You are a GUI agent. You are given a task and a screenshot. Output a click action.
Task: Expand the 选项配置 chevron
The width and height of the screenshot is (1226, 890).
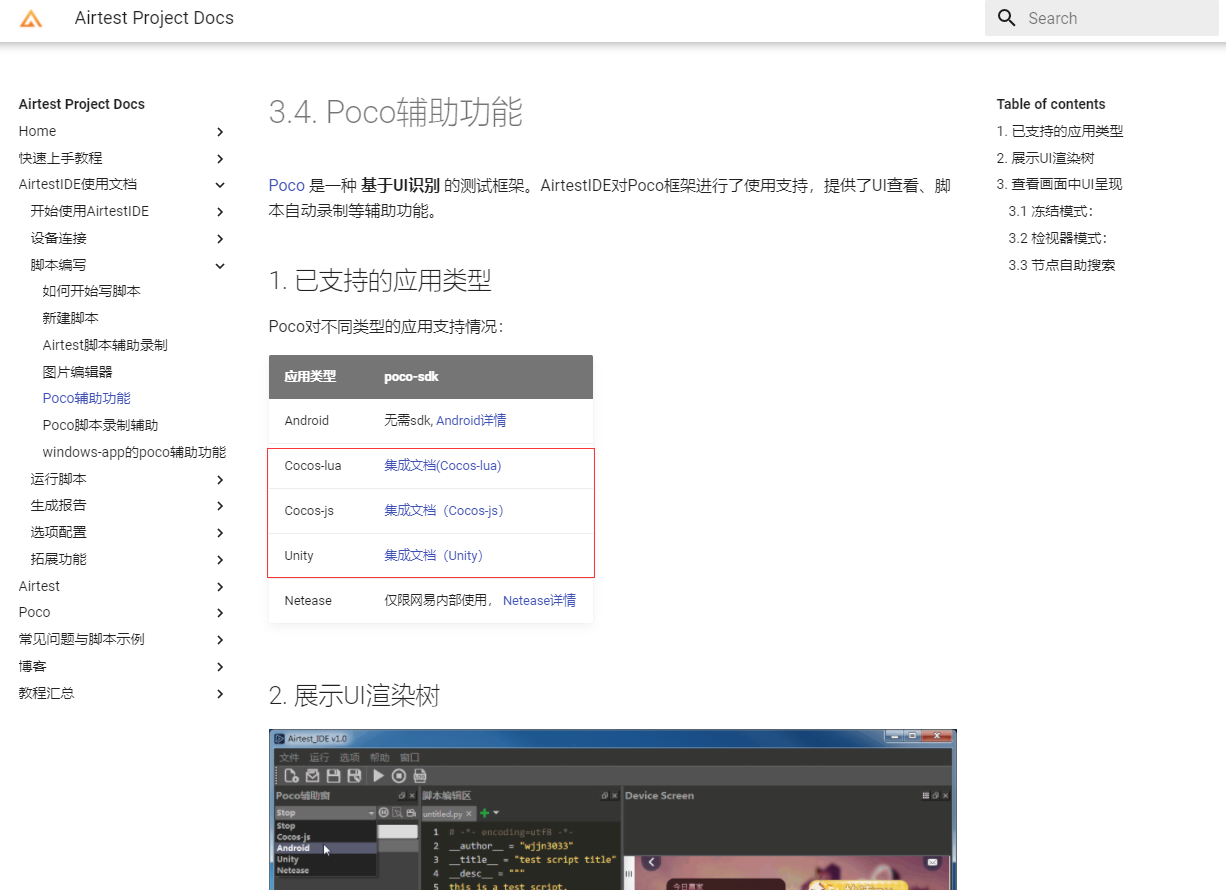tap(220, 533)
